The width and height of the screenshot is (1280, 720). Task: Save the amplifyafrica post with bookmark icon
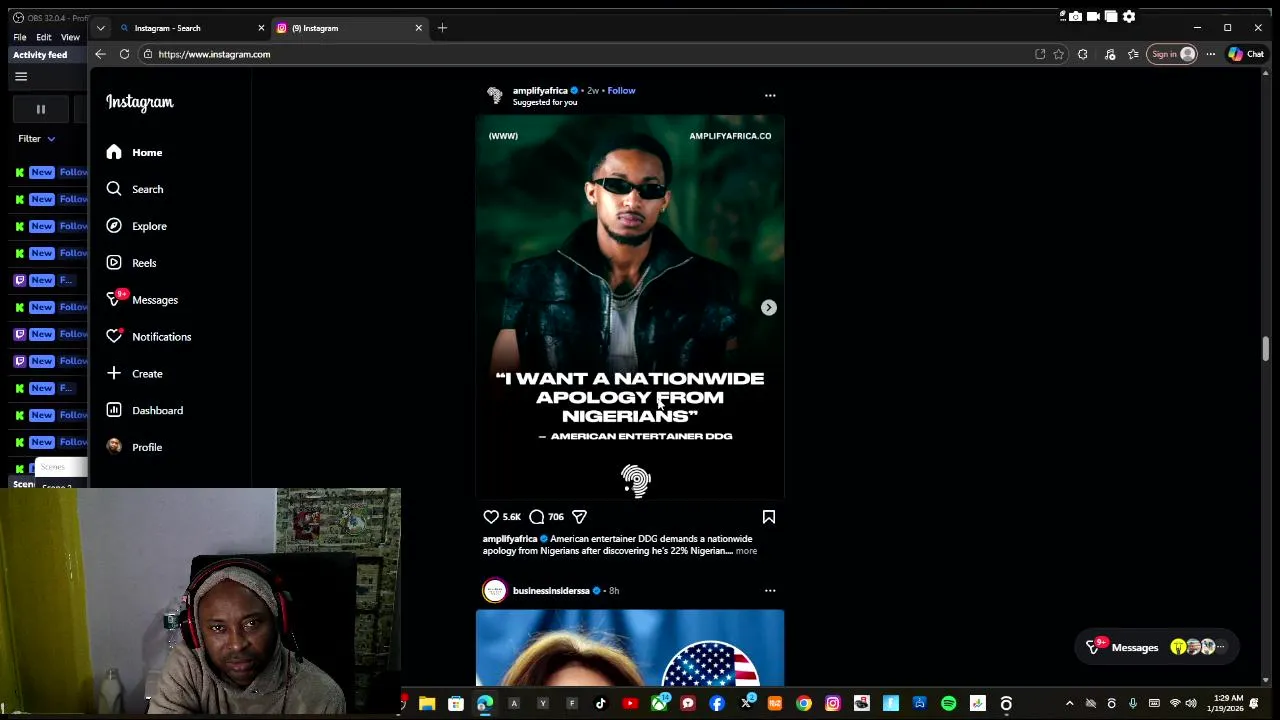[x=769, y=517]
